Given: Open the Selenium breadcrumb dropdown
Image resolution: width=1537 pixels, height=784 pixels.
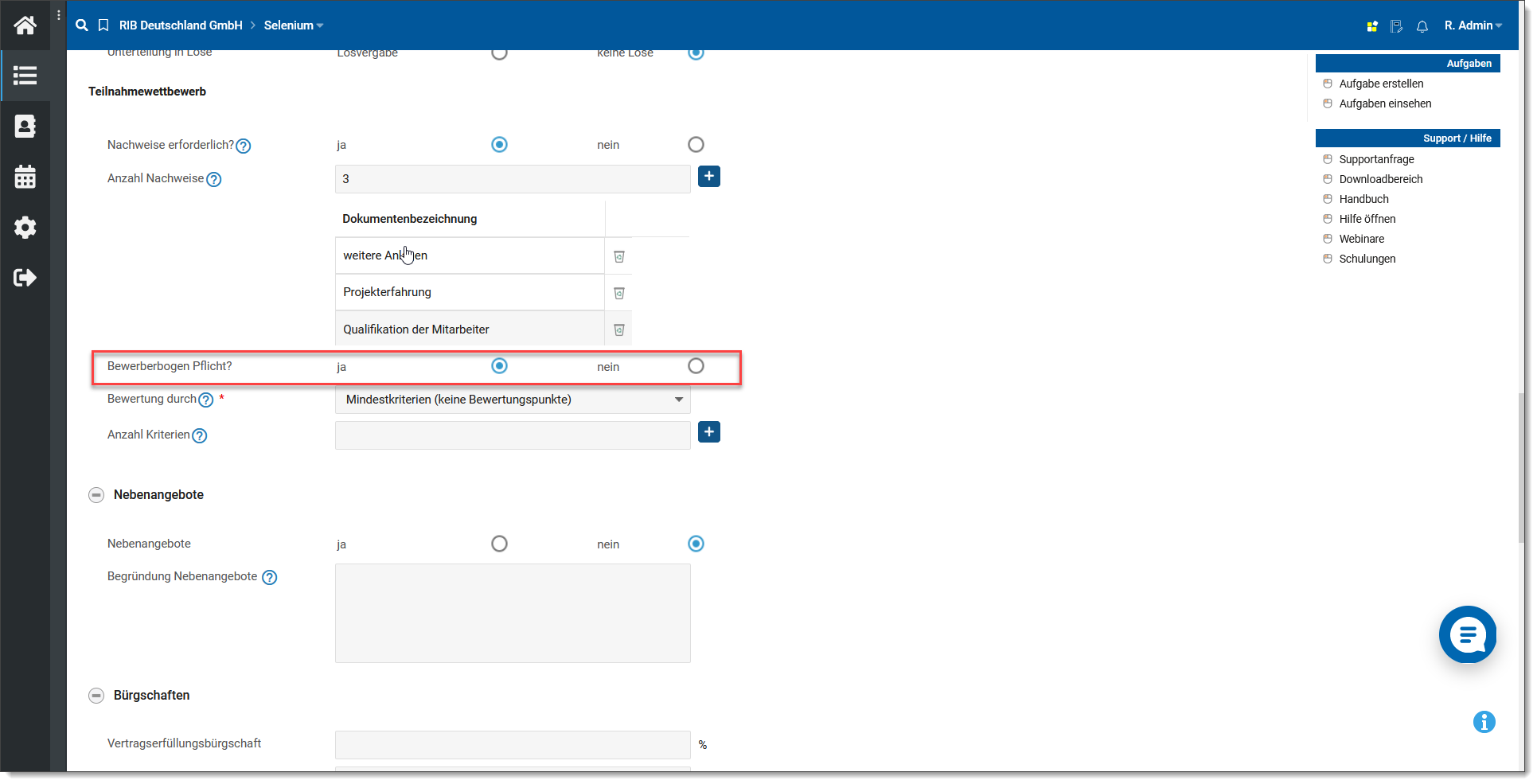Looking at the screenshot, I should (x=294, y=25).
